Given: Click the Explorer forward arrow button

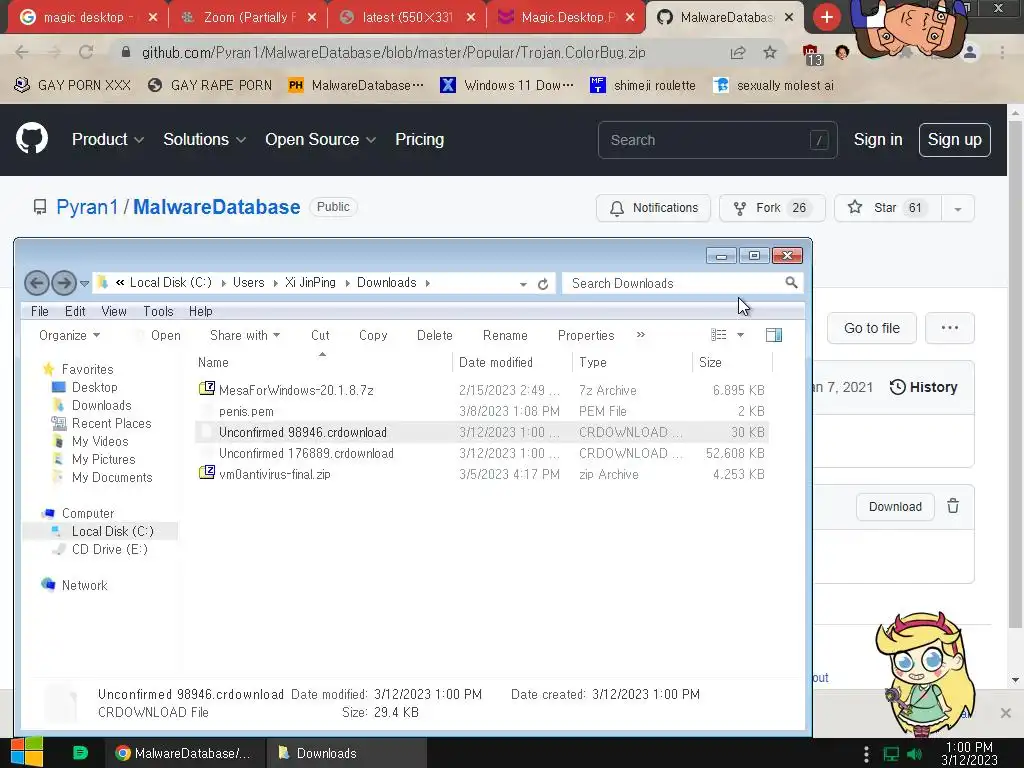Looking at the screenshot, I should 63,283.
